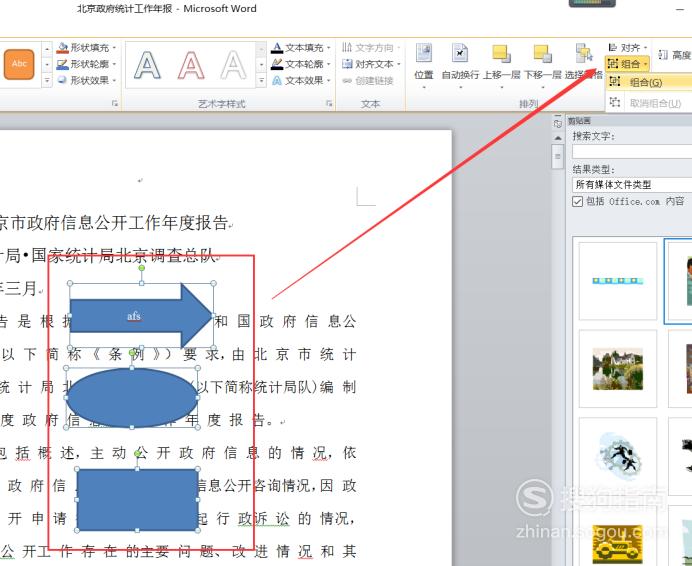Click the Group (组合) dropdown button
This screenshot has width=692, height=566.
point(628,64)
